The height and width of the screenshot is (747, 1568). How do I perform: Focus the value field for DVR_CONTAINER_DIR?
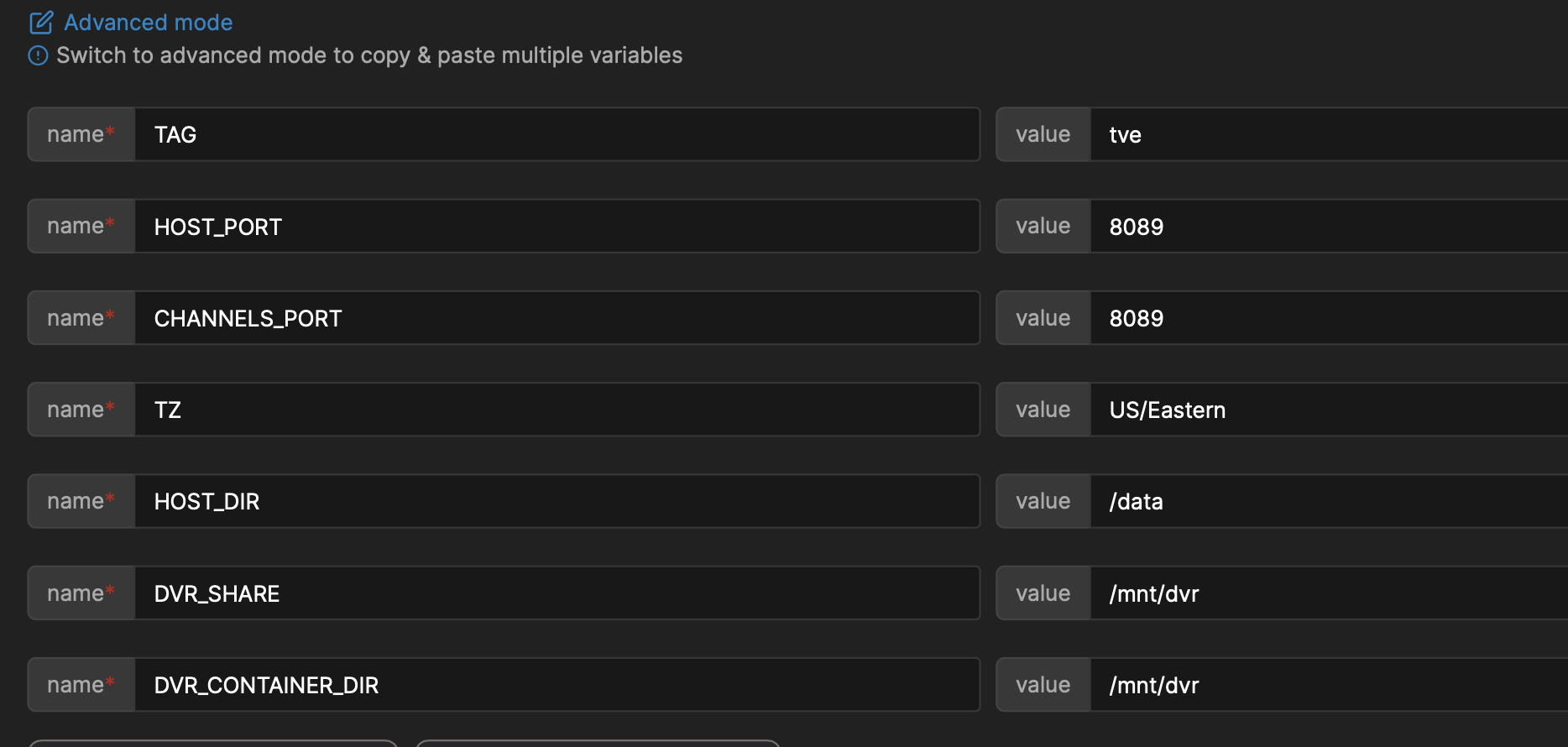click(1328, 685)
